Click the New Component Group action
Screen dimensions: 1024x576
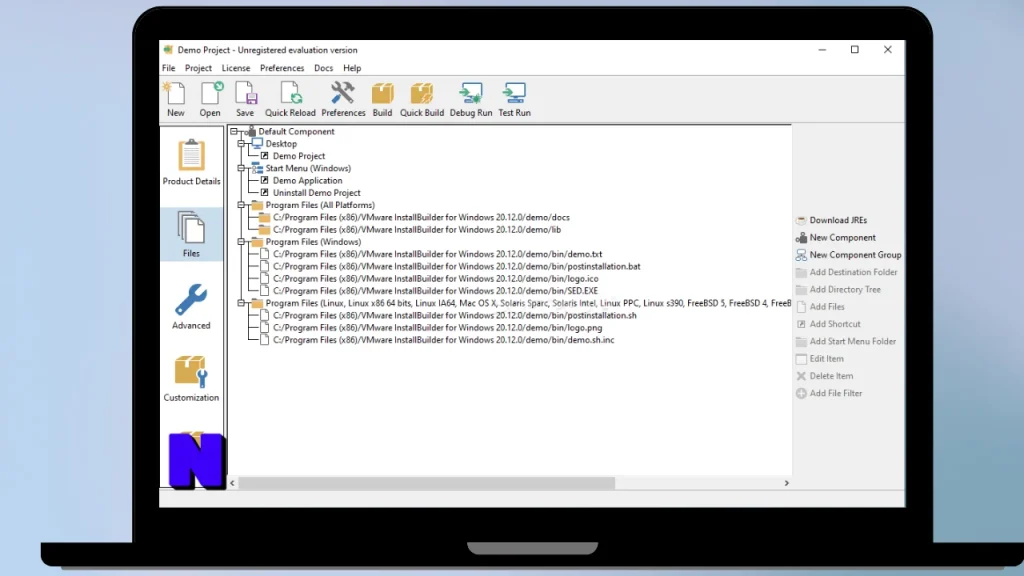(x=848, y=255)
